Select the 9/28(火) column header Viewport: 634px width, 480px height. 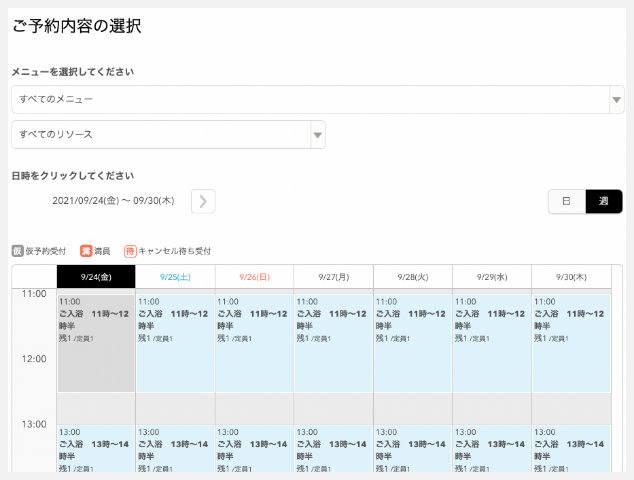[413, 277]
